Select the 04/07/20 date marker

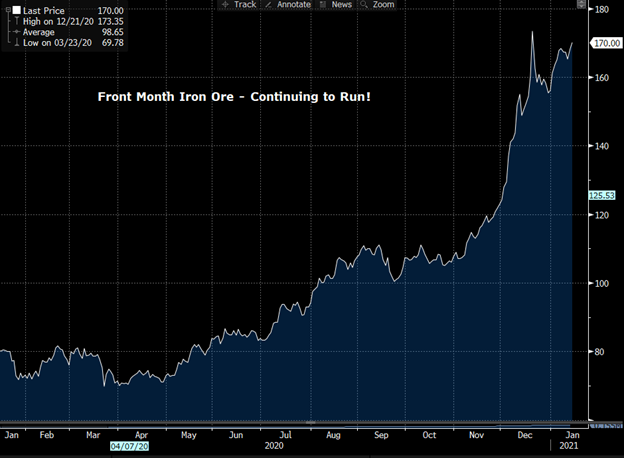tap(129, 449)
